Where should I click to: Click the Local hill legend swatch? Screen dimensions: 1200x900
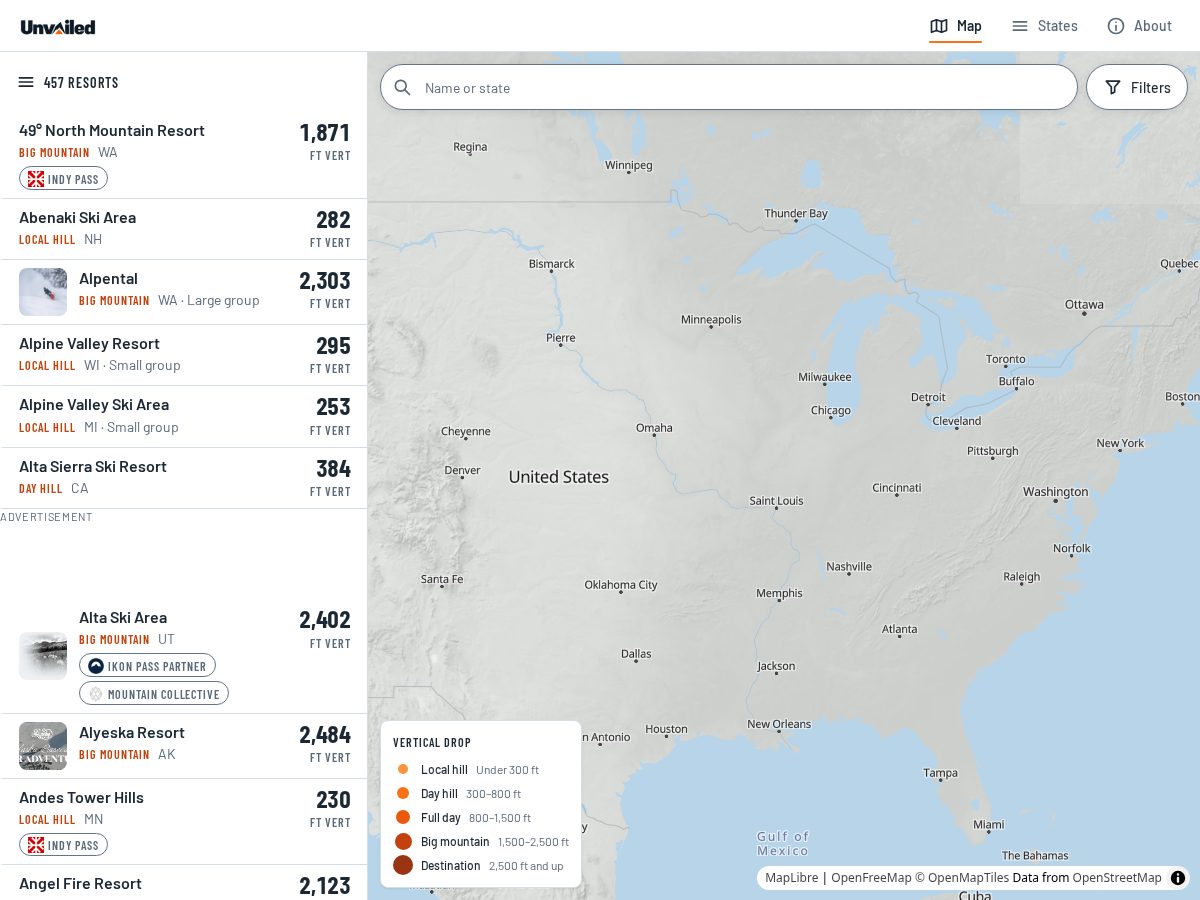coord(403,769)
